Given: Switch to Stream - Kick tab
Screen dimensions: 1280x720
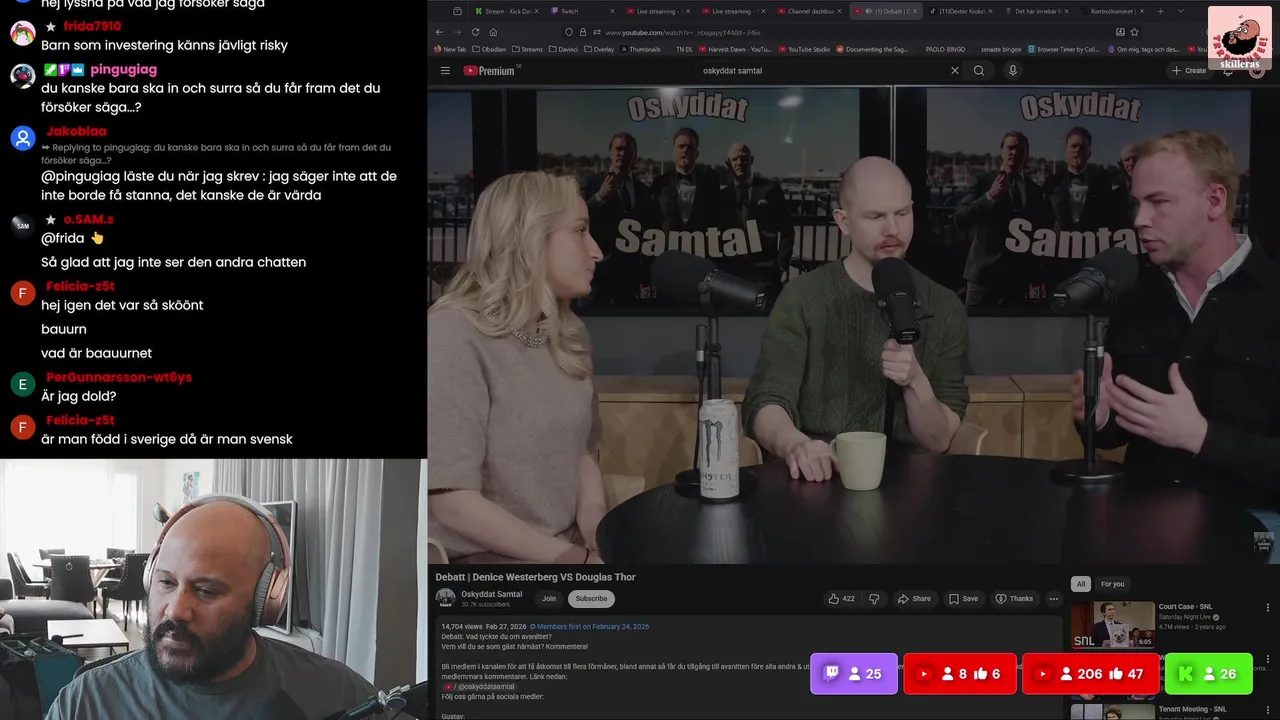Looking at the screenshot, I should [x=507, y=11].
